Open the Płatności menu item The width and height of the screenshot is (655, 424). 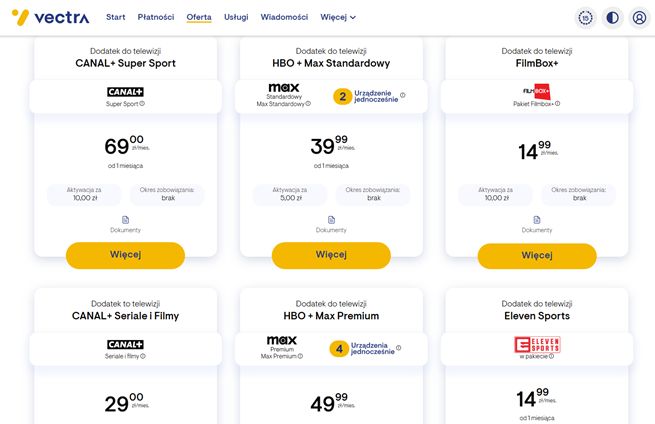pos(155,17)
